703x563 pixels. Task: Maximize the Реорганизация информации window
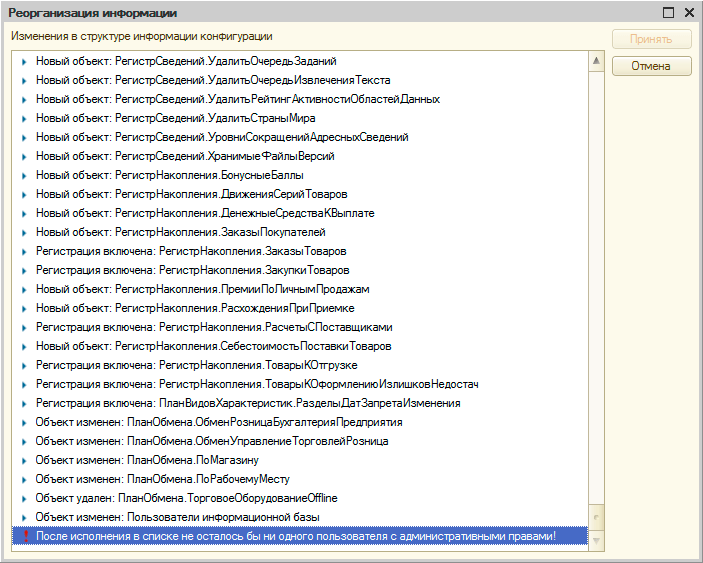(x=669, y=12)
